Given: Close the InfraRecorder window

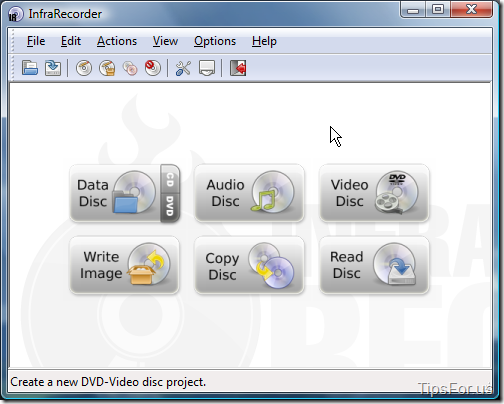Looking at the screenshot, I should tap(471, 10).
